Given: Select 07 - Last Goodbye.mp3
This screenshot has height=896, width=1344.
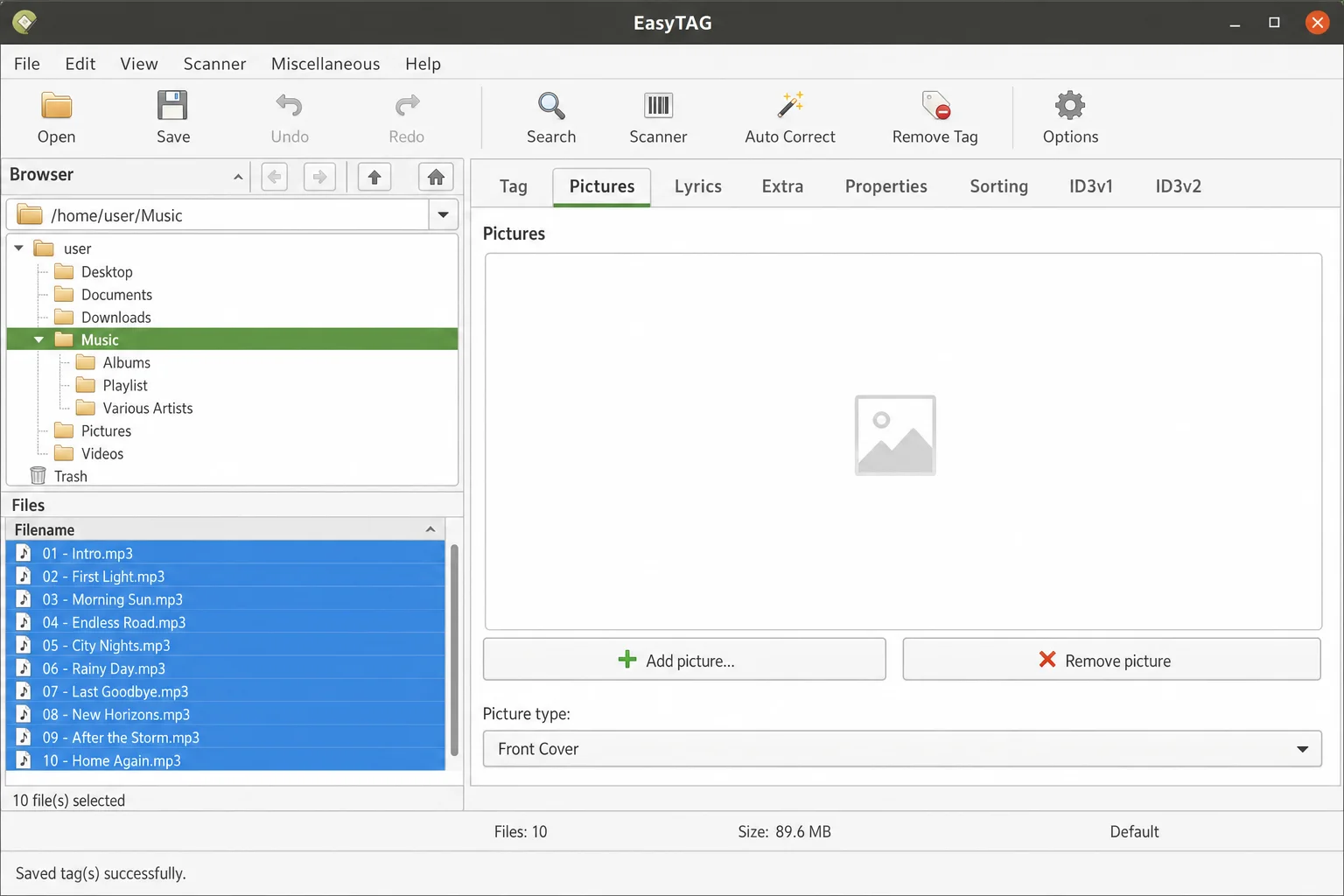Looking at the screenshot, I should (226, 691).
